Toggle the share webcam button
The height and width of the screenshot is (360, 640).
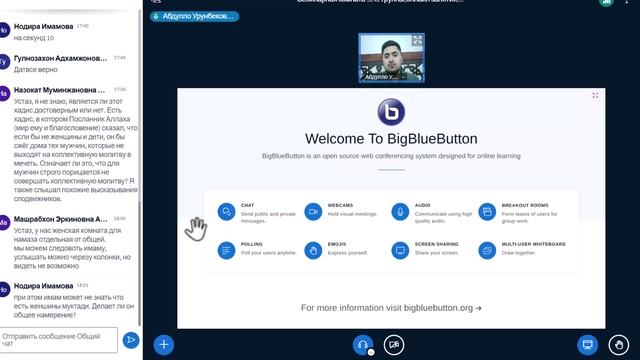[x=394, y=344]
